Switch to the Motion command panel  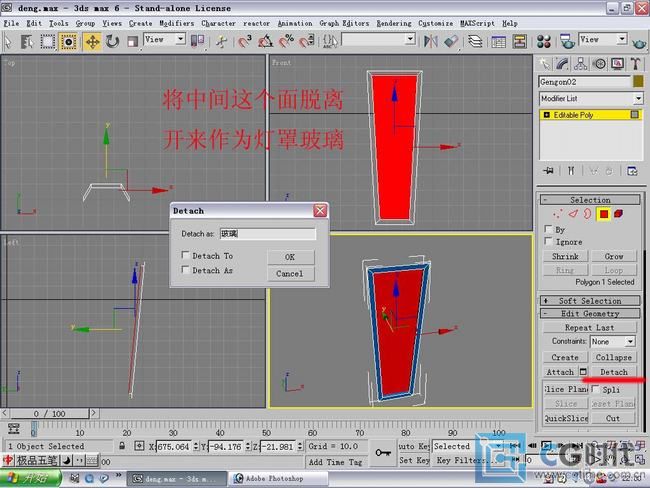[x=599, y=64]
